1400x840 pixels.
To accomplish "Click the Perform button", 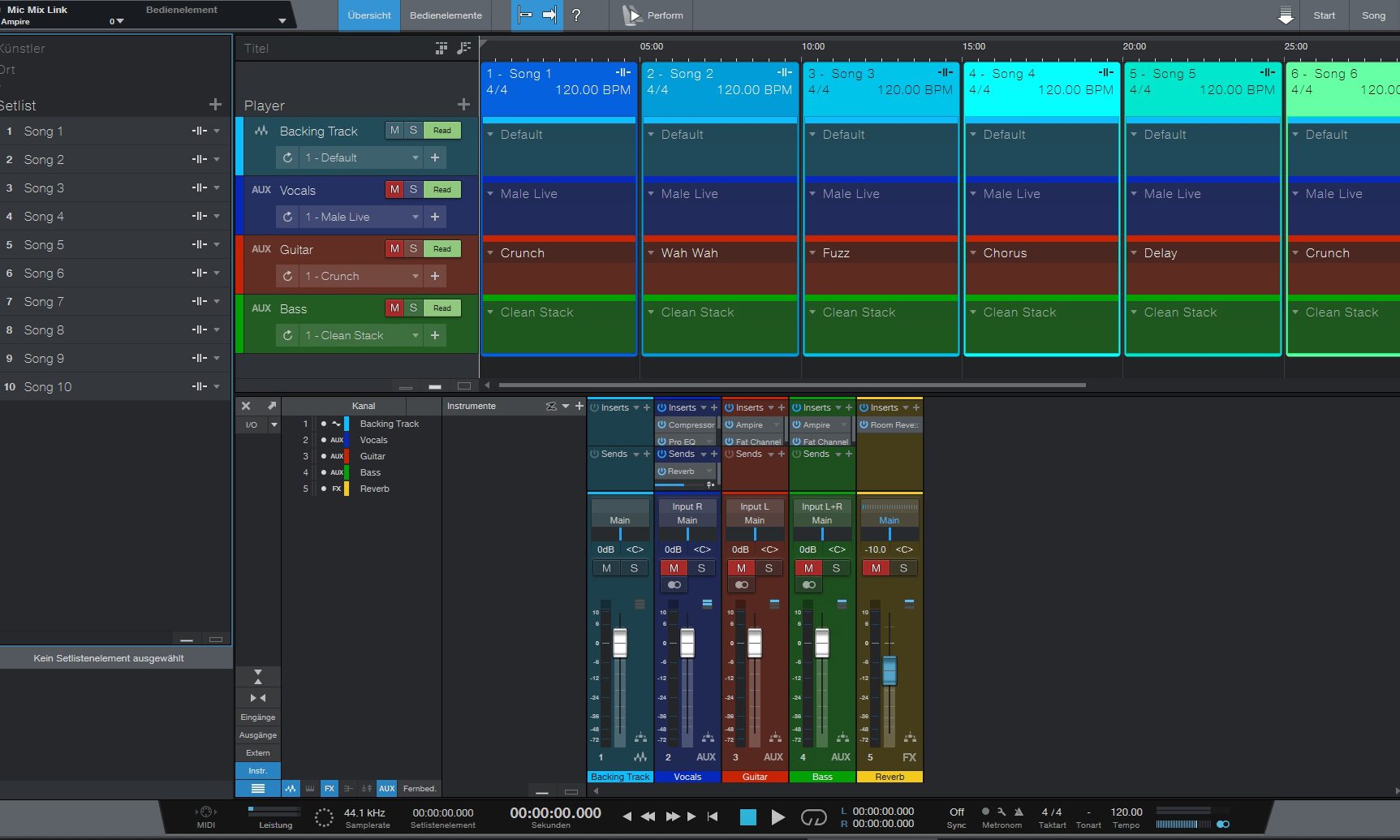I will [653, 15].
